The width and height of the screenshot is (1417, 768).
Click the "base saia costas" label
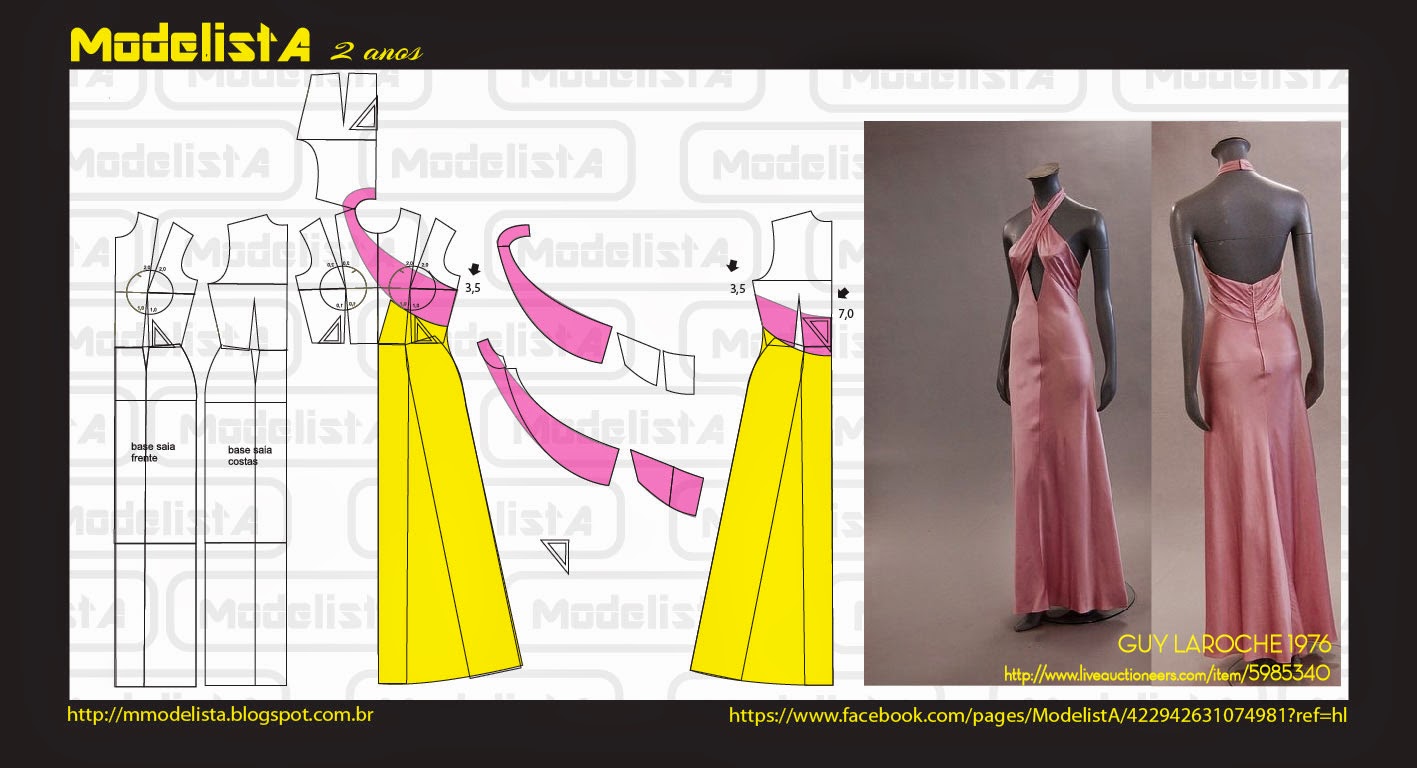249,455
